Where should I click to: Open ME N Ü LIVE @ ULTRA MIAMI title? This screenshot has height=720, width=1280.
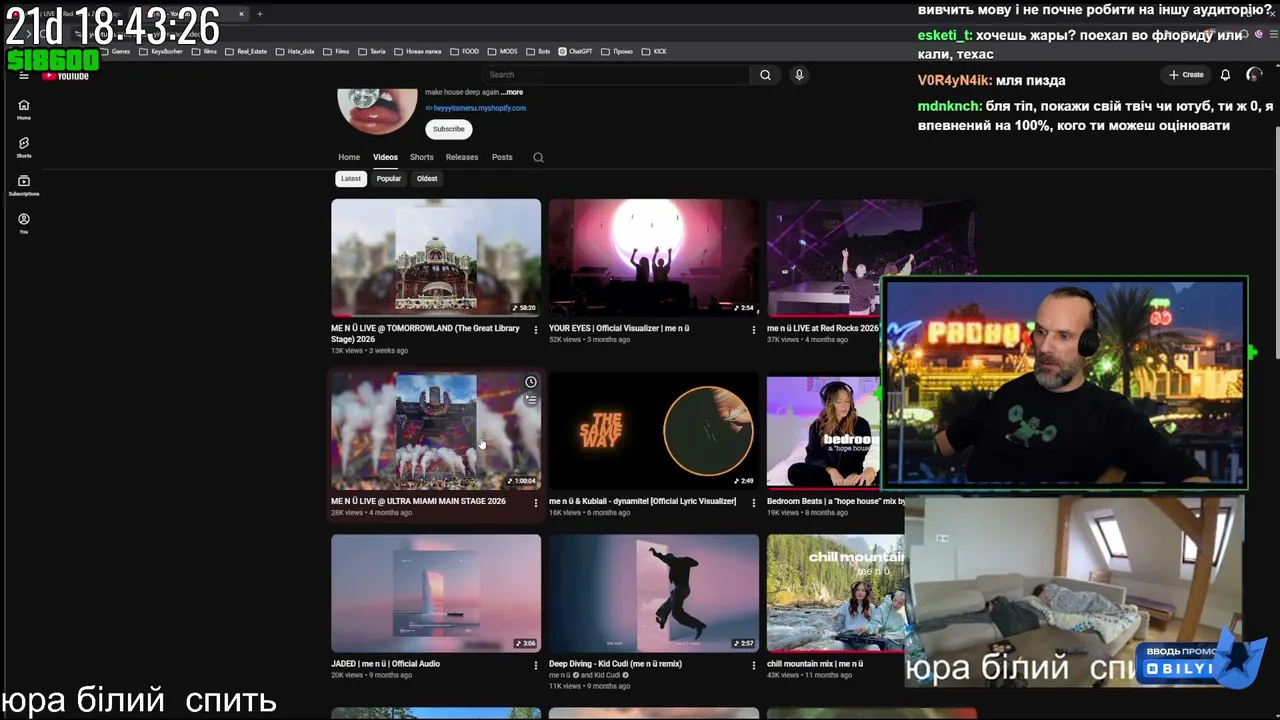[418, 501]
